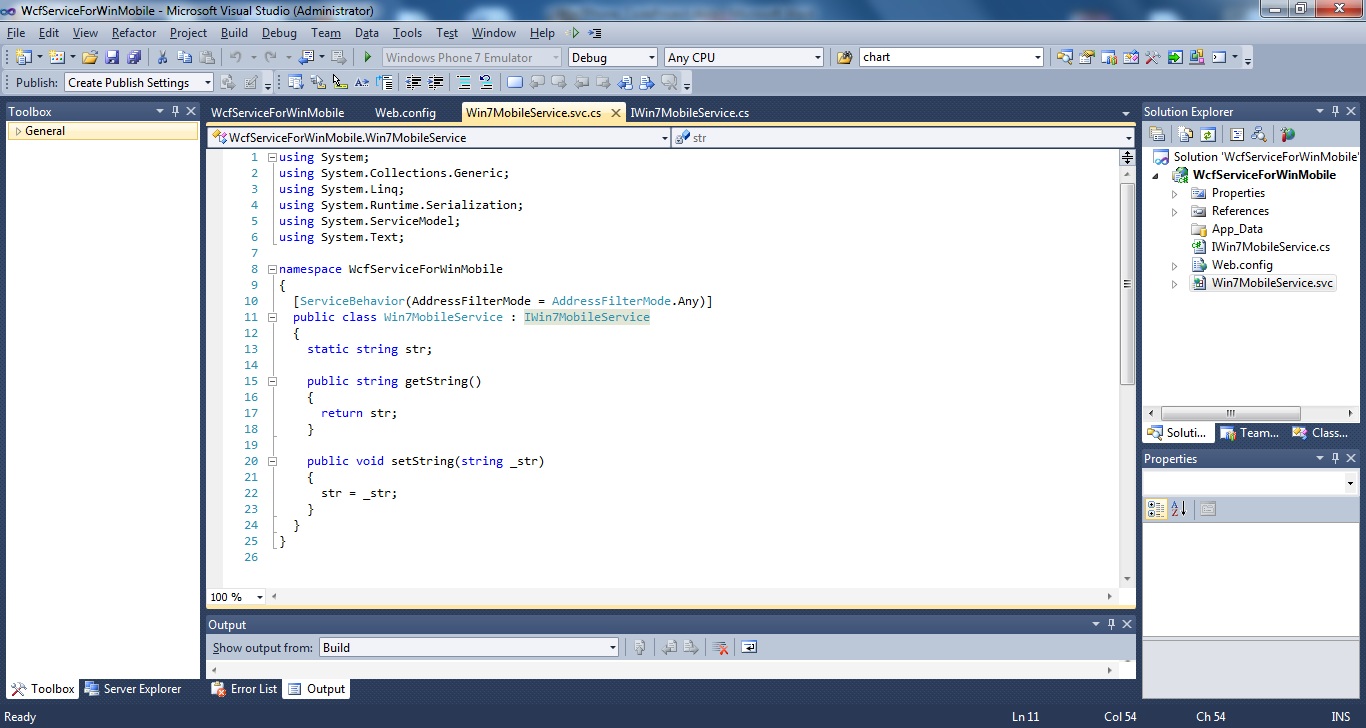Click the Copy icon in toolbar

pos(184,57)
